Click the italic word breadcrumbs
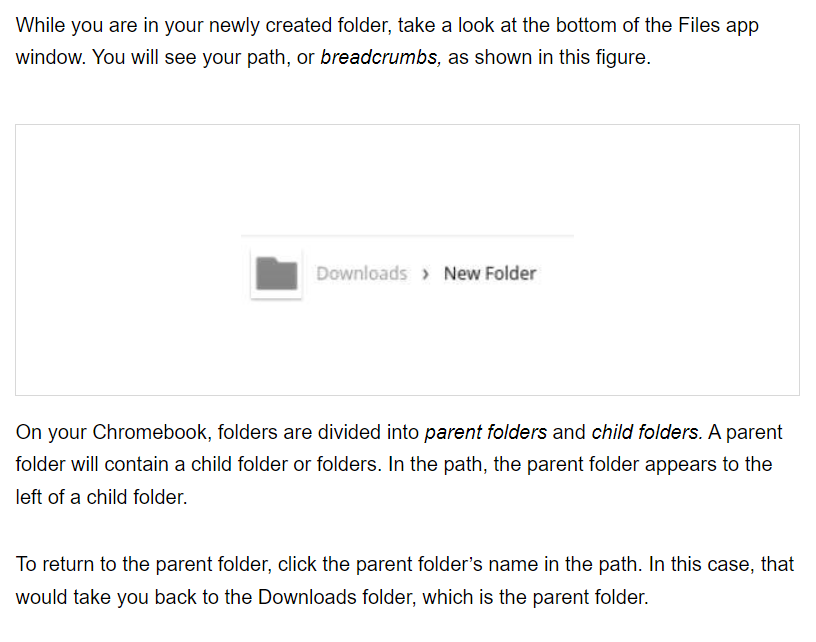The image size is (816, 642). [x=381, y=57]
